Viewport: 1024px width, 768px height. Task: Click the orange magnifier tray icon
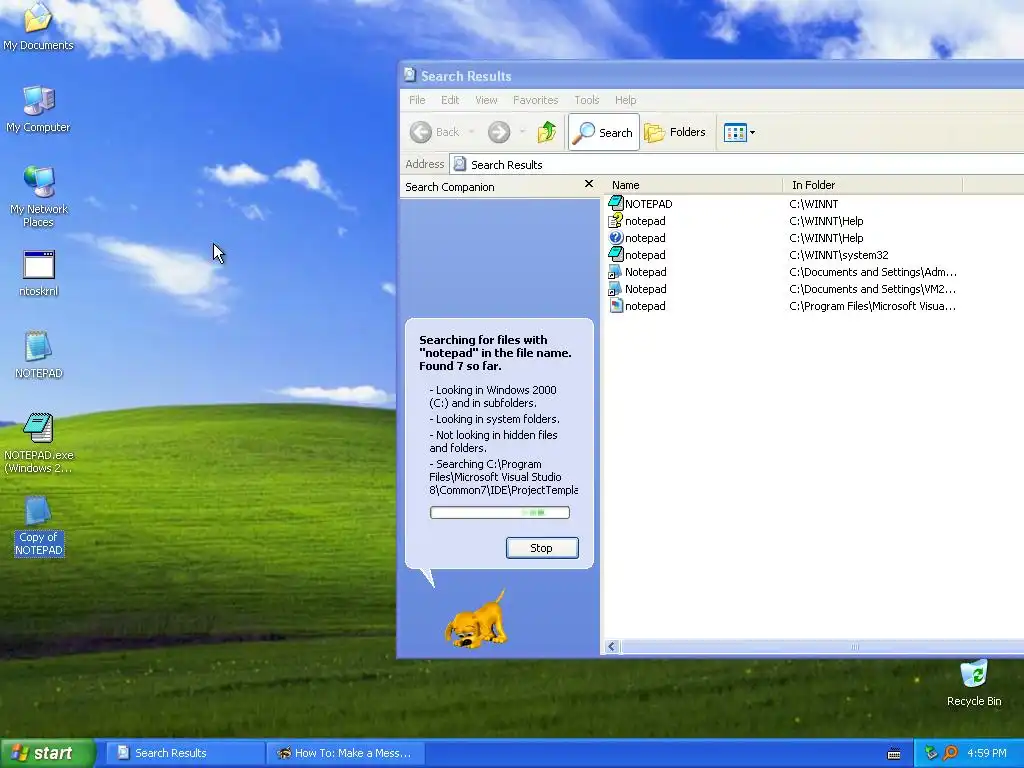(x=950, y=753)
